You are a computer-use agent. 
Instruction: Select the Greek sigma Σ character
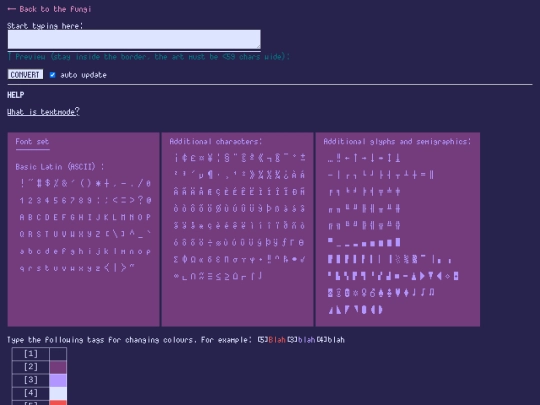click(176, 259)
